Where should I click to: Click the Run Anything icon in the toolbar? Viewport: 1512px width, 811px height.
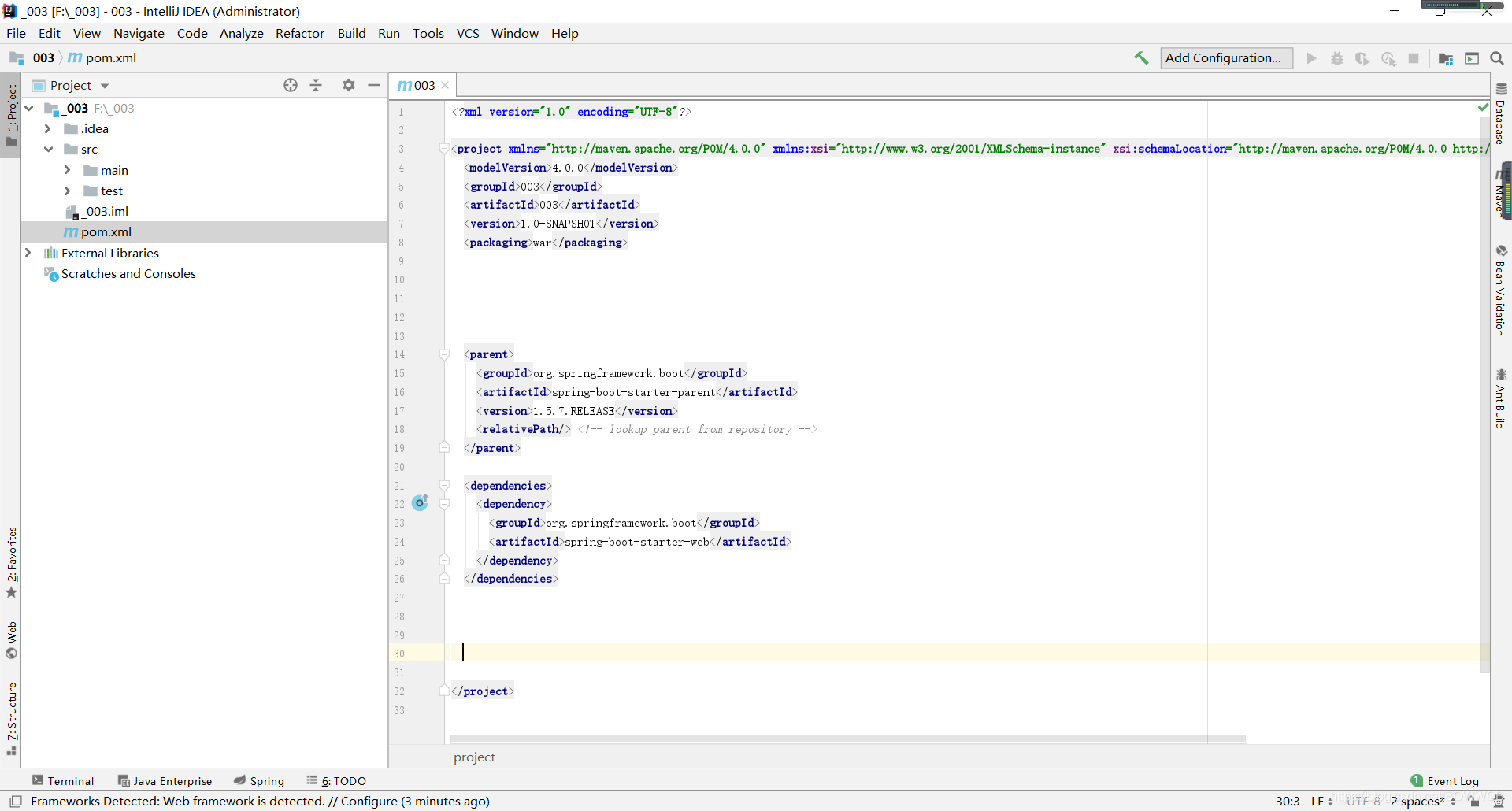pos(1472,58)
